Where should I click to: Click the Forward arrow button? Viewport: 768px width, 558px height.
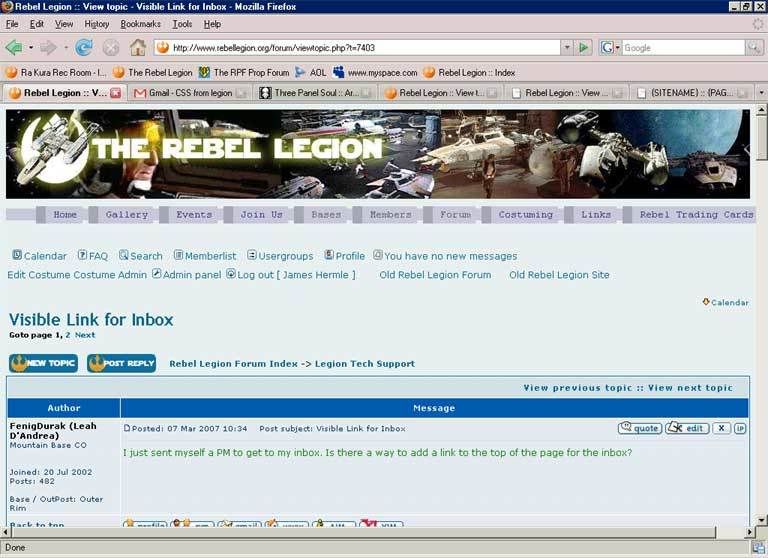tap(48, 48)
